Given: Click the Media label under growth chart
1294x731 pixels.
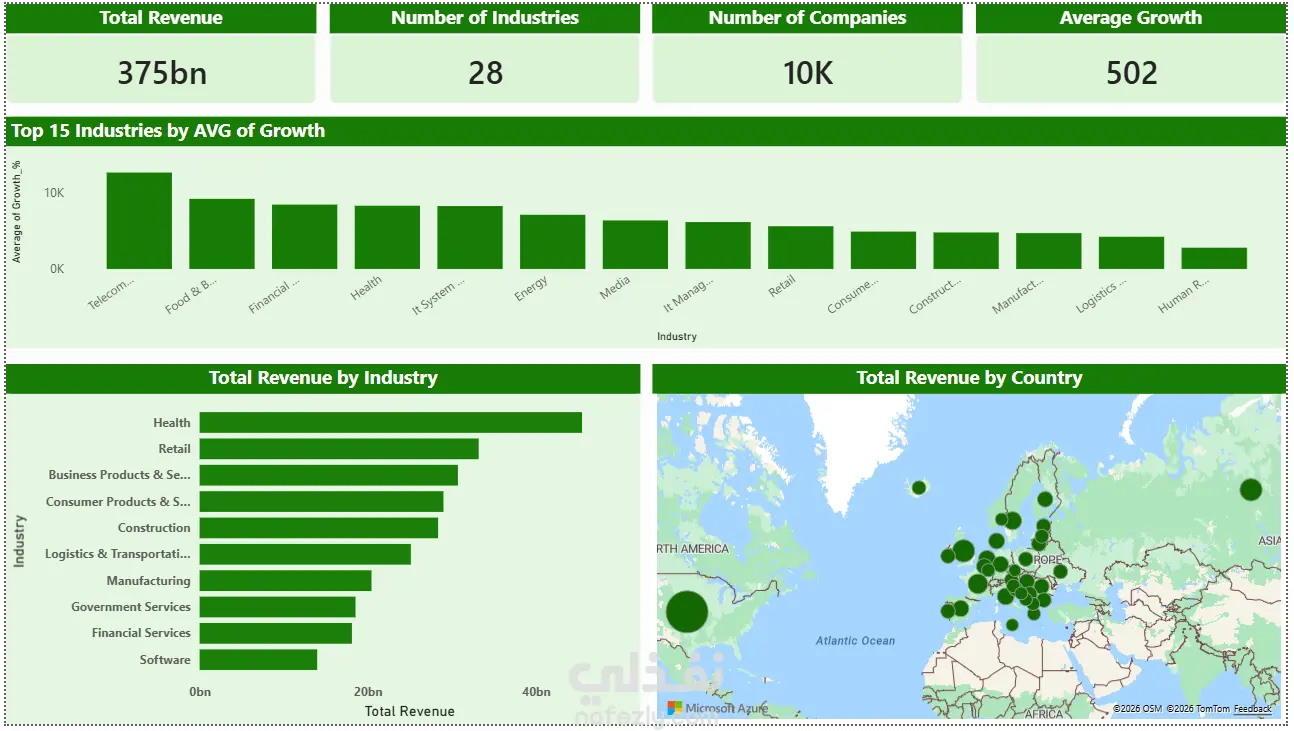Looking at the screenshot, I should click(615, 290).
